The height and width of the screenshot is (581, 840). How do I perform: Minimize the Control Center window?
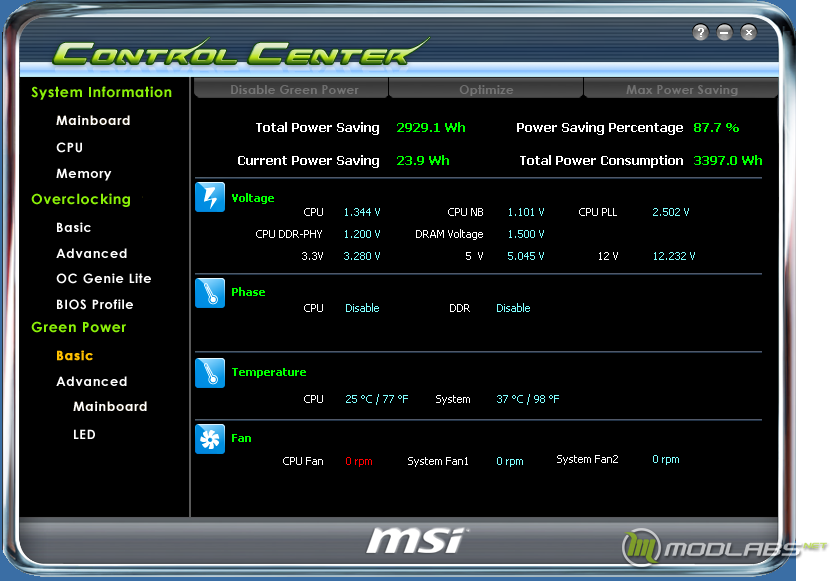724,33
